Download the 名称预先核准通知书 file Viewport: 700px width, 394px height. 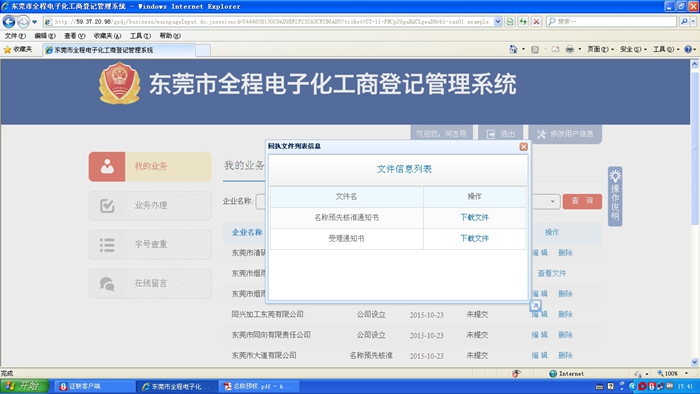point(474,217)
